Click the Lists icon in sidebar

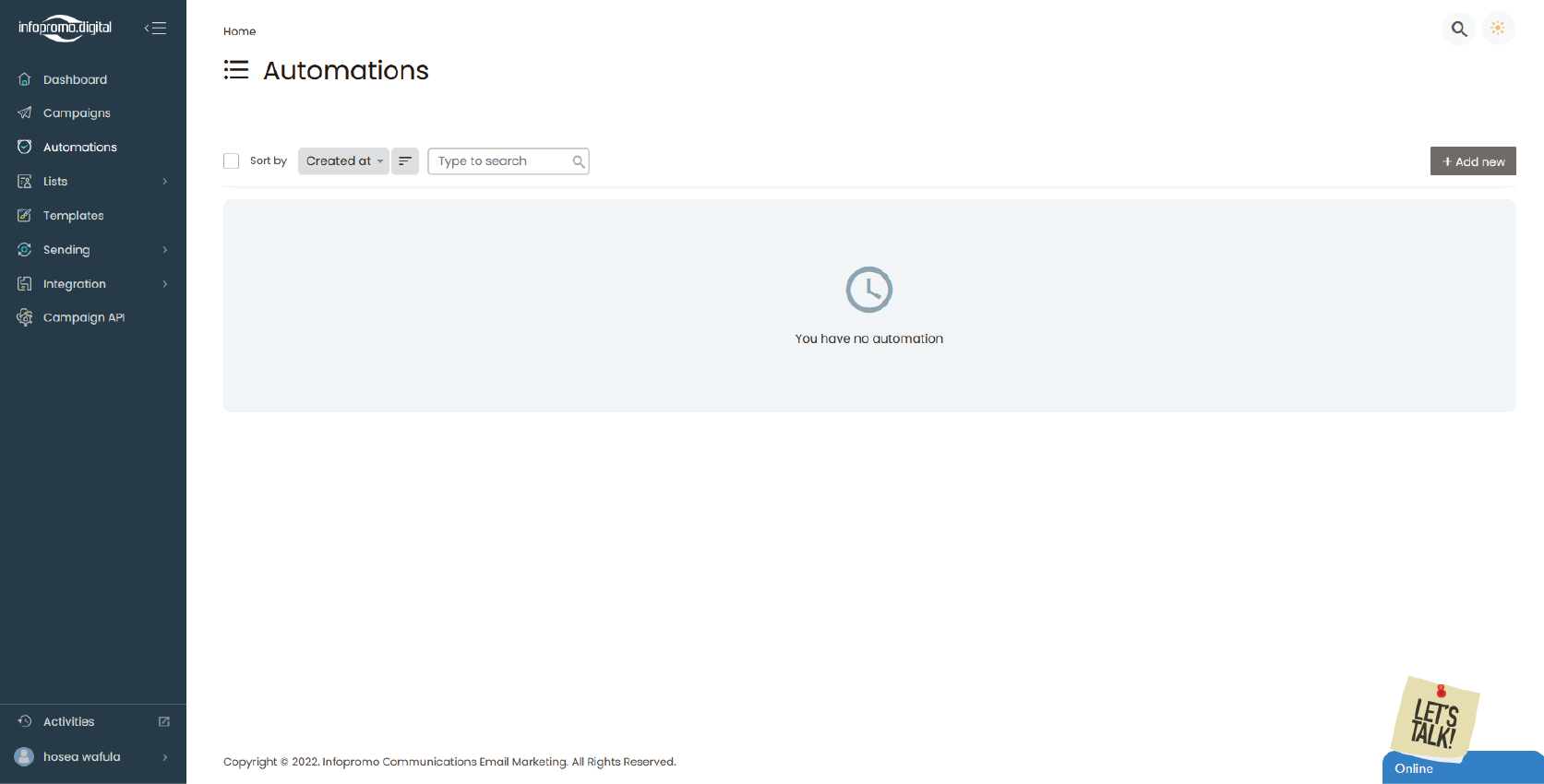(25, 181)
